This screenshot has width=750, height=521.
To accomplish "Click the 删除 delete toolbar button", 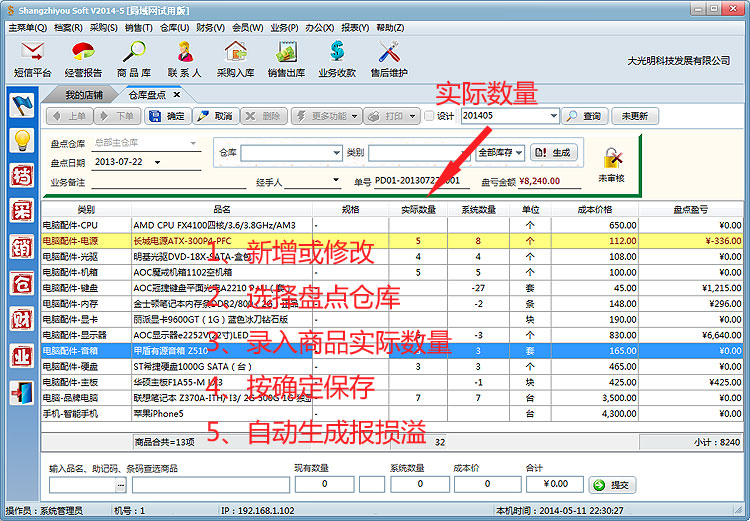I will click(264, 116).
